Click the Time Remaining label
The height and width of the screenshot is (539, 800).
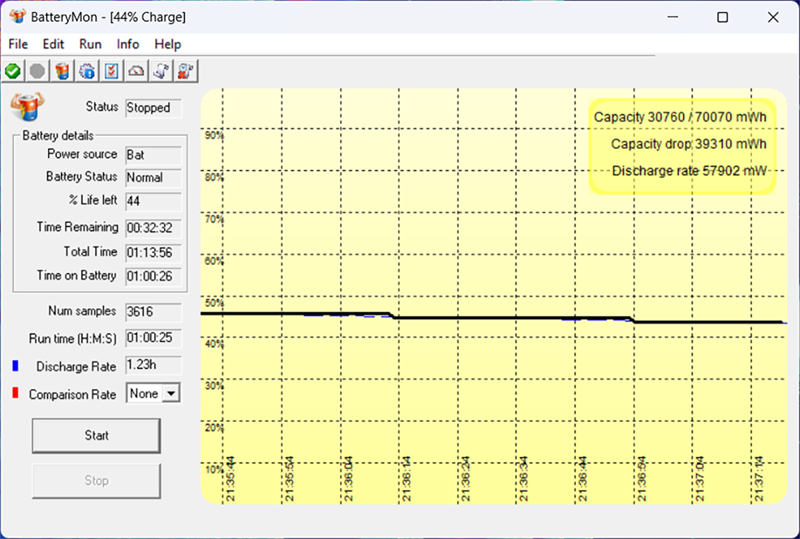(x=78, y=227)
